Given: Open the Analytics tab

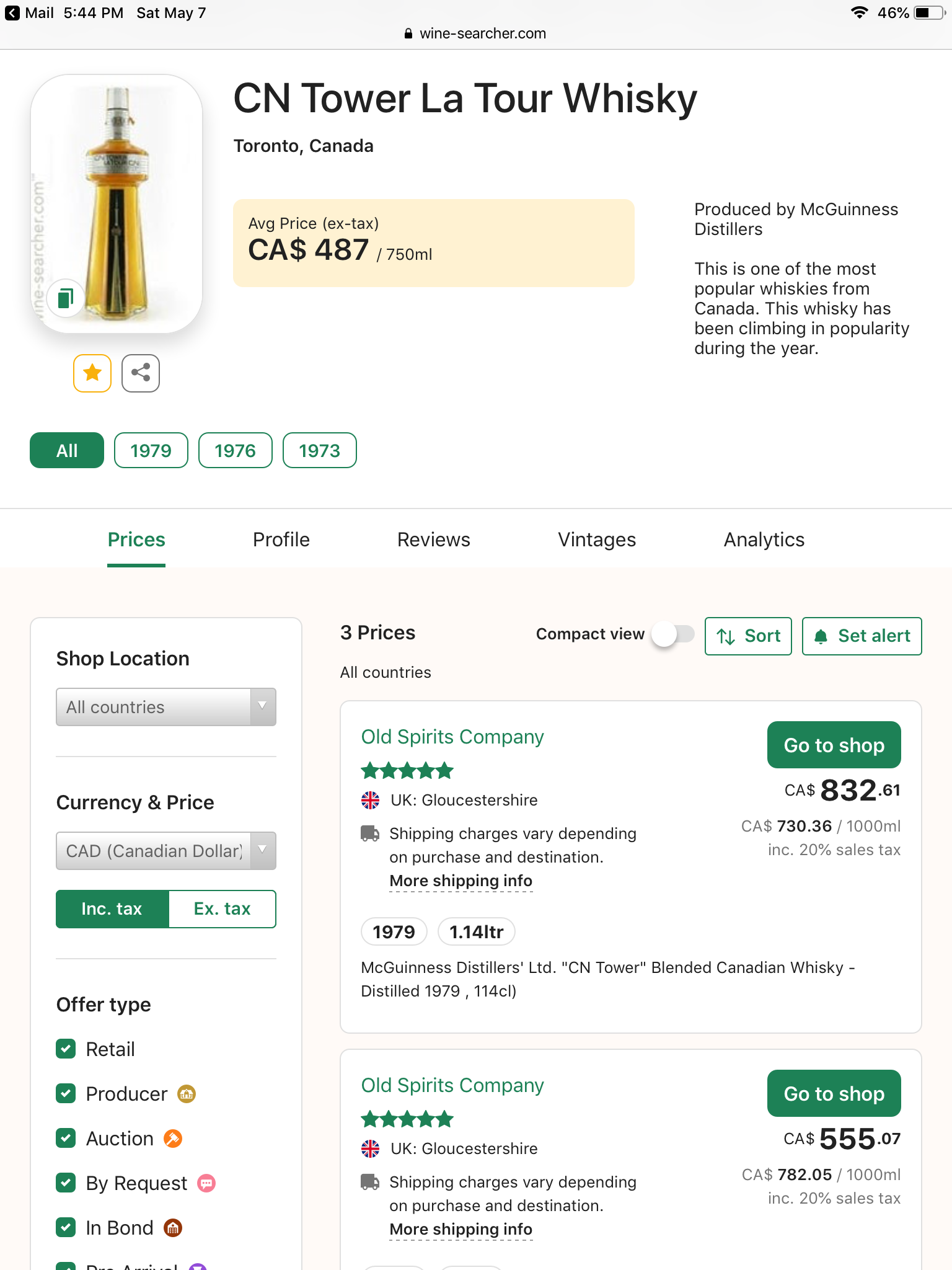Looking at the screenshot, I should pyautogui.click(x=764, y=540).
